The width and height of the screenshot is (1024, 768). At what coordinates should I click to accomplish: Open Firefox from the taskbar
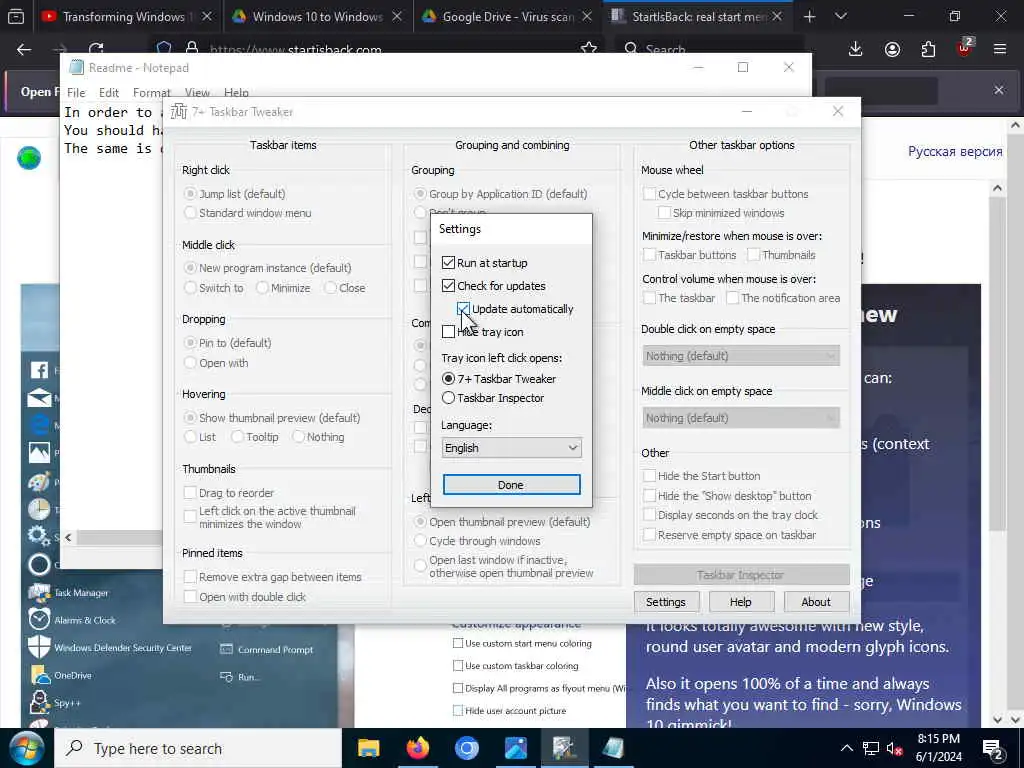click(x=417, y=748)
